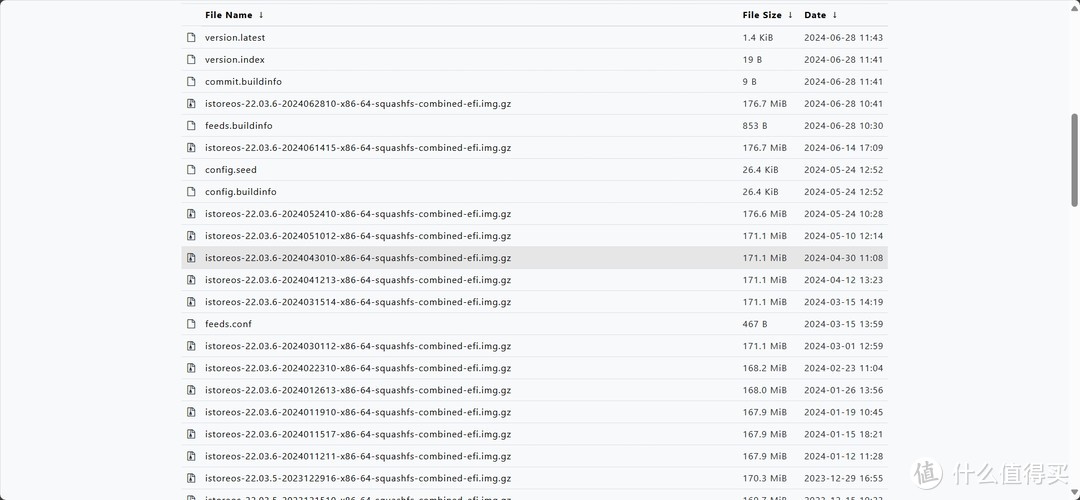This screenshot has width=1080, height=500.
Task: Select the 1.4 KiB size of version.latest
Action: pyautogui.click(x=758, y=38)
